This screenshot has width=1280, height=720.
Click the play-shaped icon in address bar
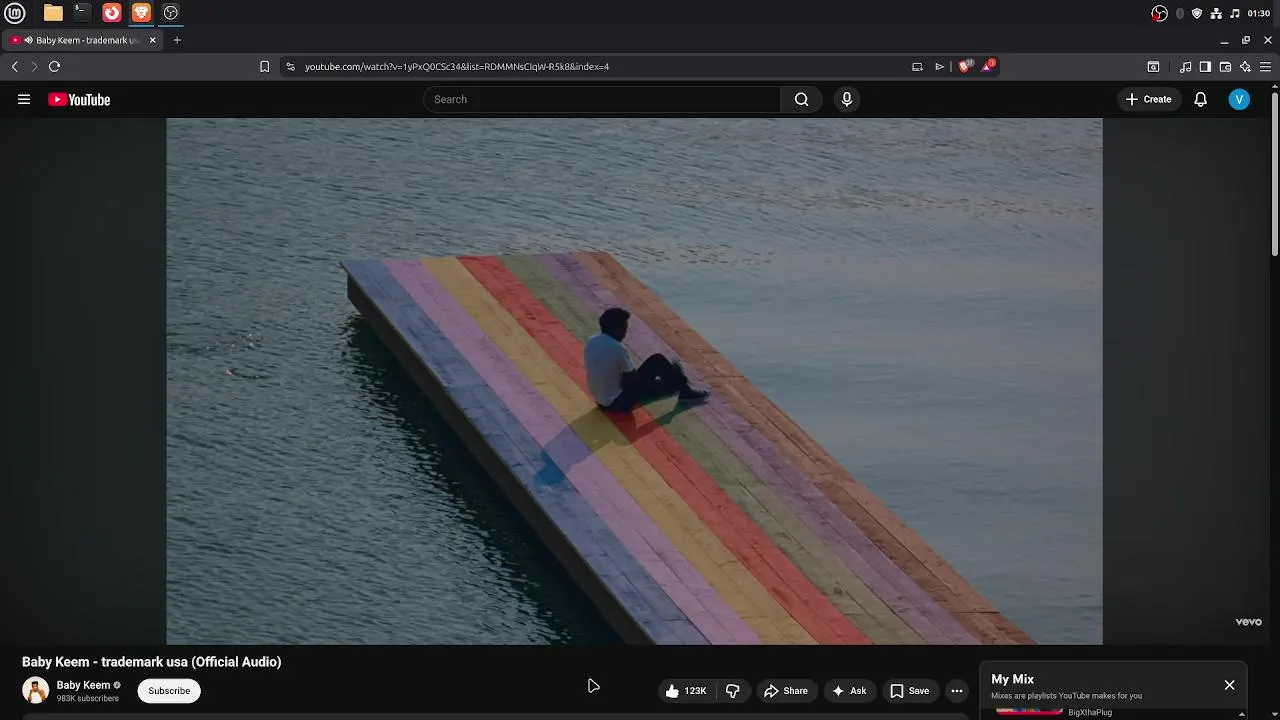click(939, 66)
